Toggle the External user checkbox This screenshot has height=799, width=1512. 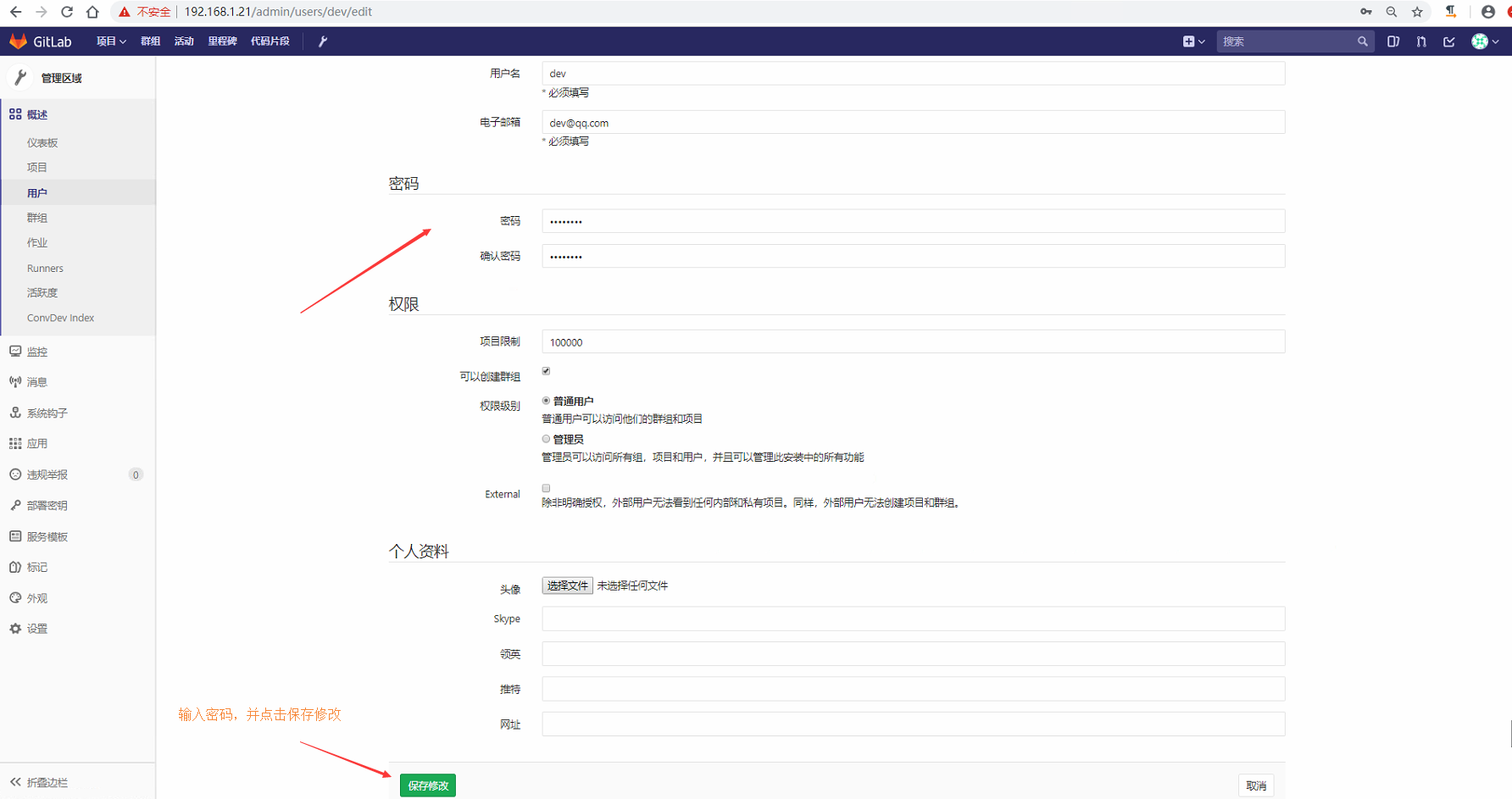pos(546,488)
